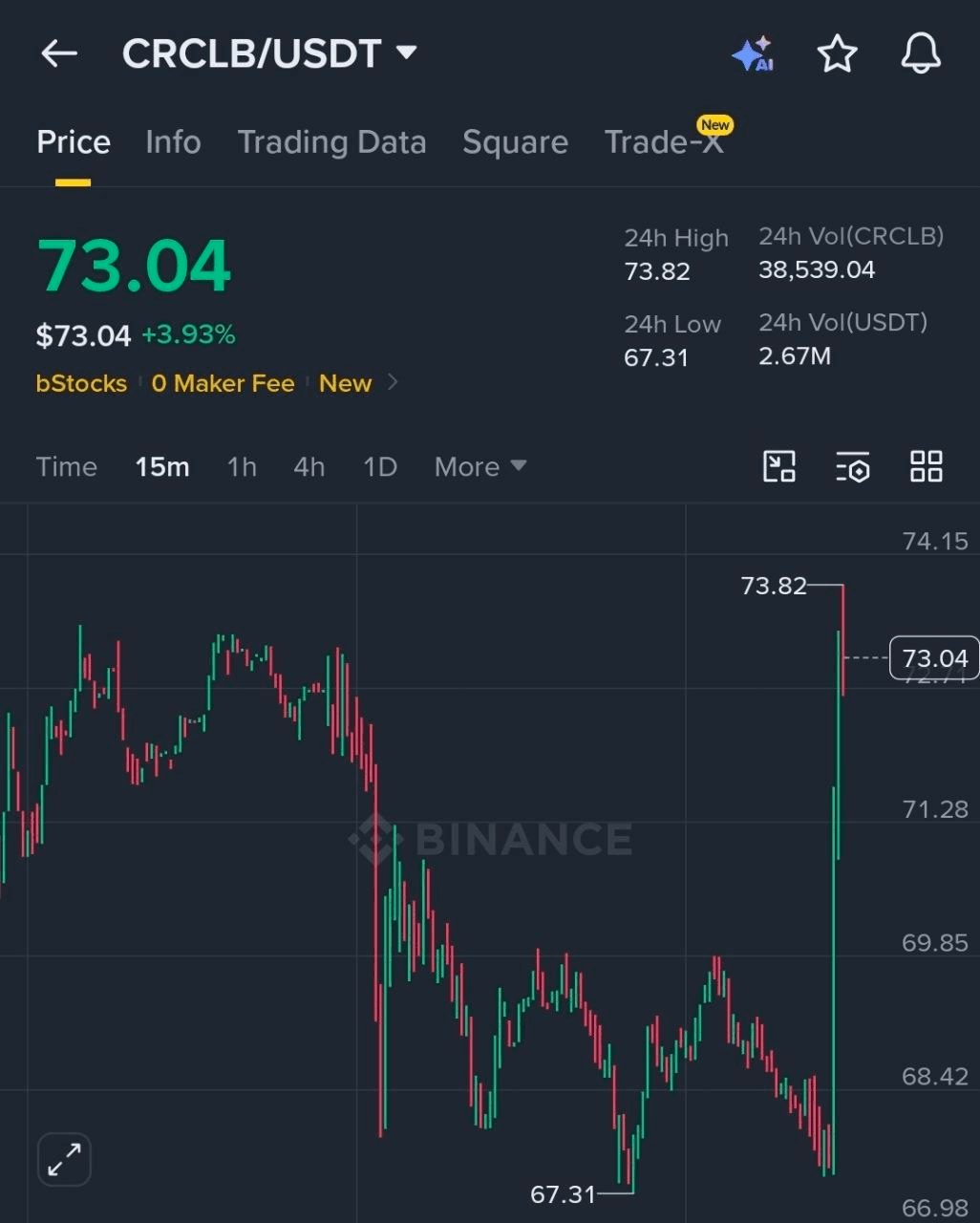Open the Square tab
Image resolution: width=980 pixels, height=1223 pixels.
coord(515,142)
